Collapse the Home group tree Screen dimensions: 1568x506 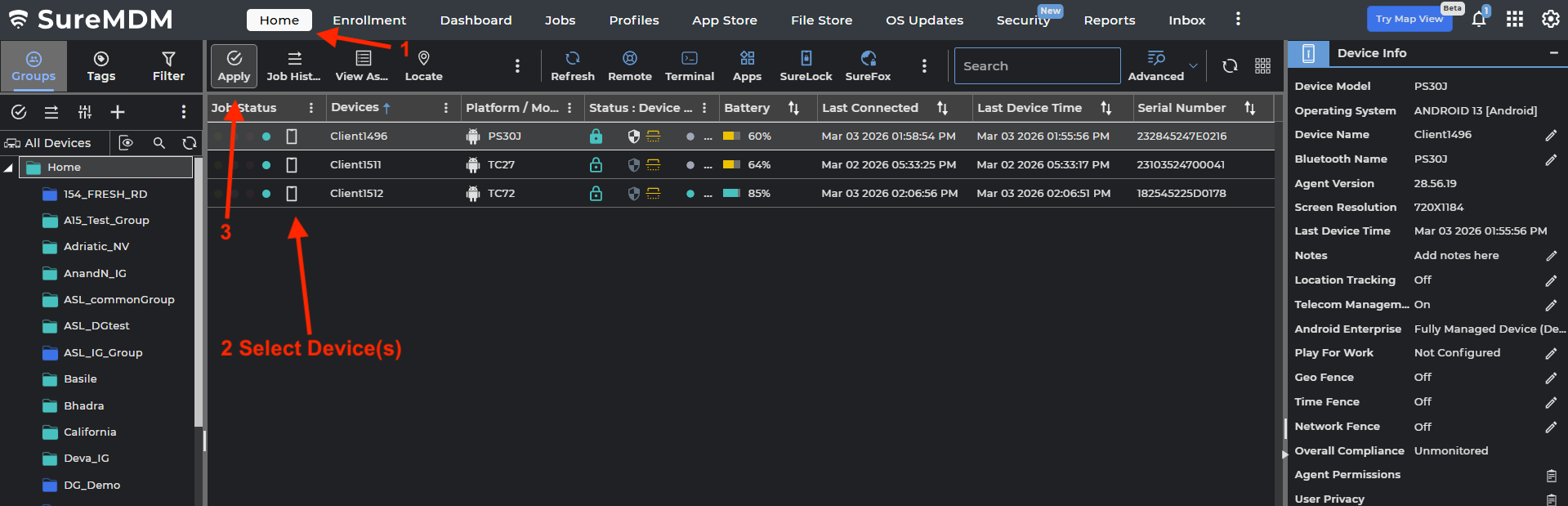[x=9, y=168]
